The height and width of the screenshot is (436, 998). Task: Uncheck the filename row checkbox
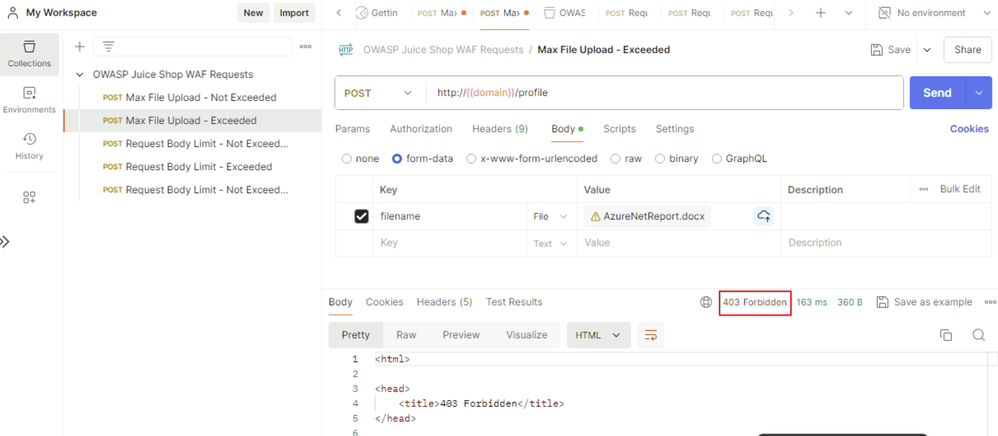point(361,216)
